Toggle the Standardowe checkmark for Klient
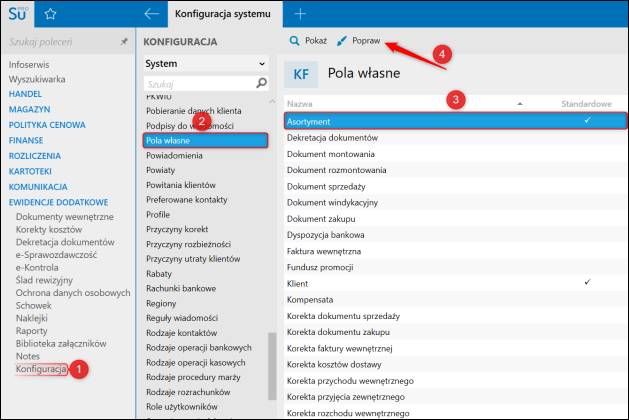The height and width of the screenshot is (420, 629). (587, 282)
